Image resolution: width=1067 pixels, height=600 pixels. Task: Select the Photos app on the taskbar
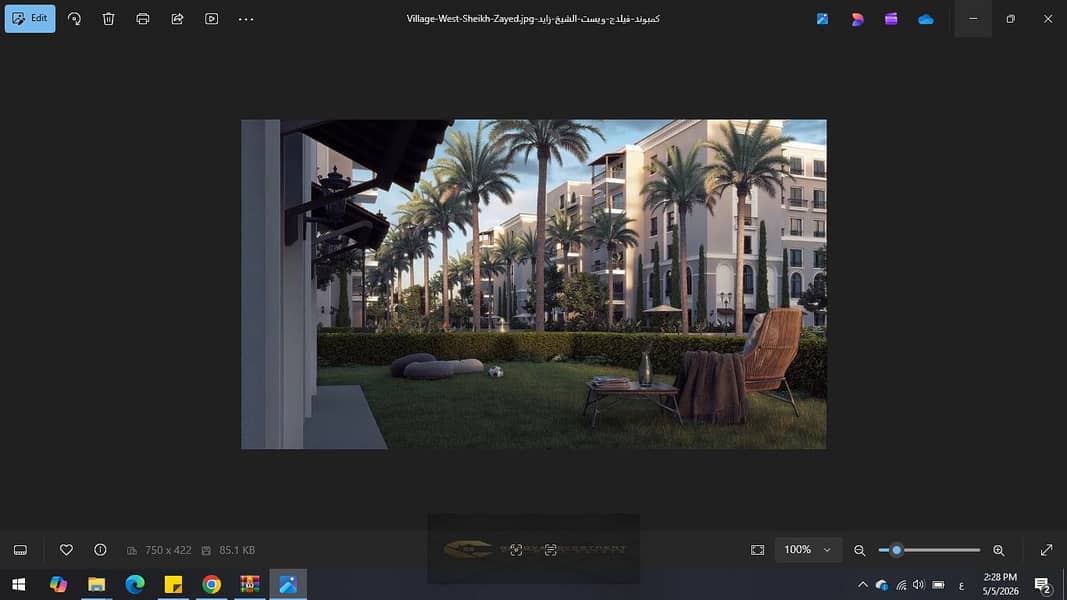click(x=288, y=584)
